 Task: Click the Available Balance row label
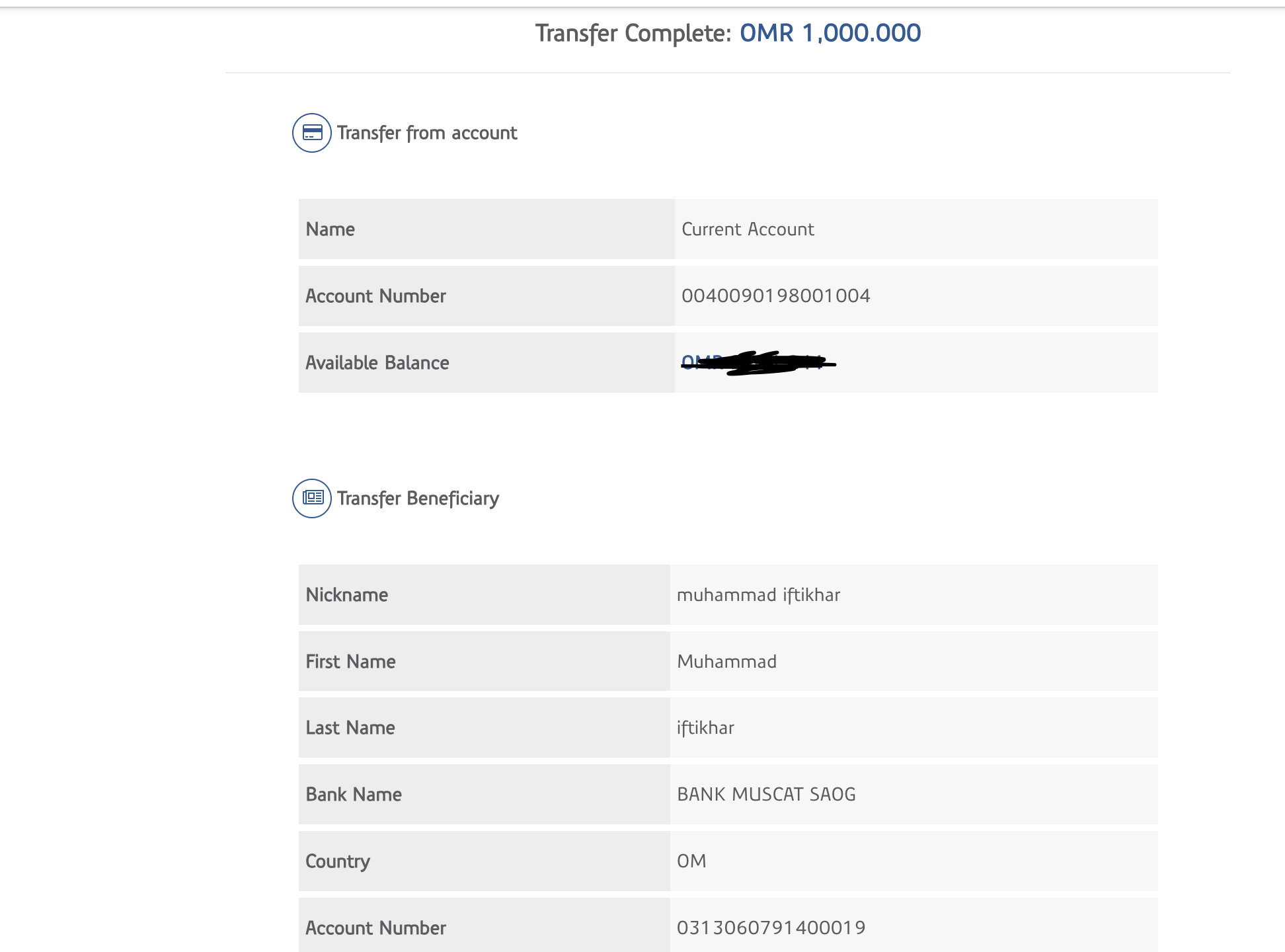click(377, 363)
